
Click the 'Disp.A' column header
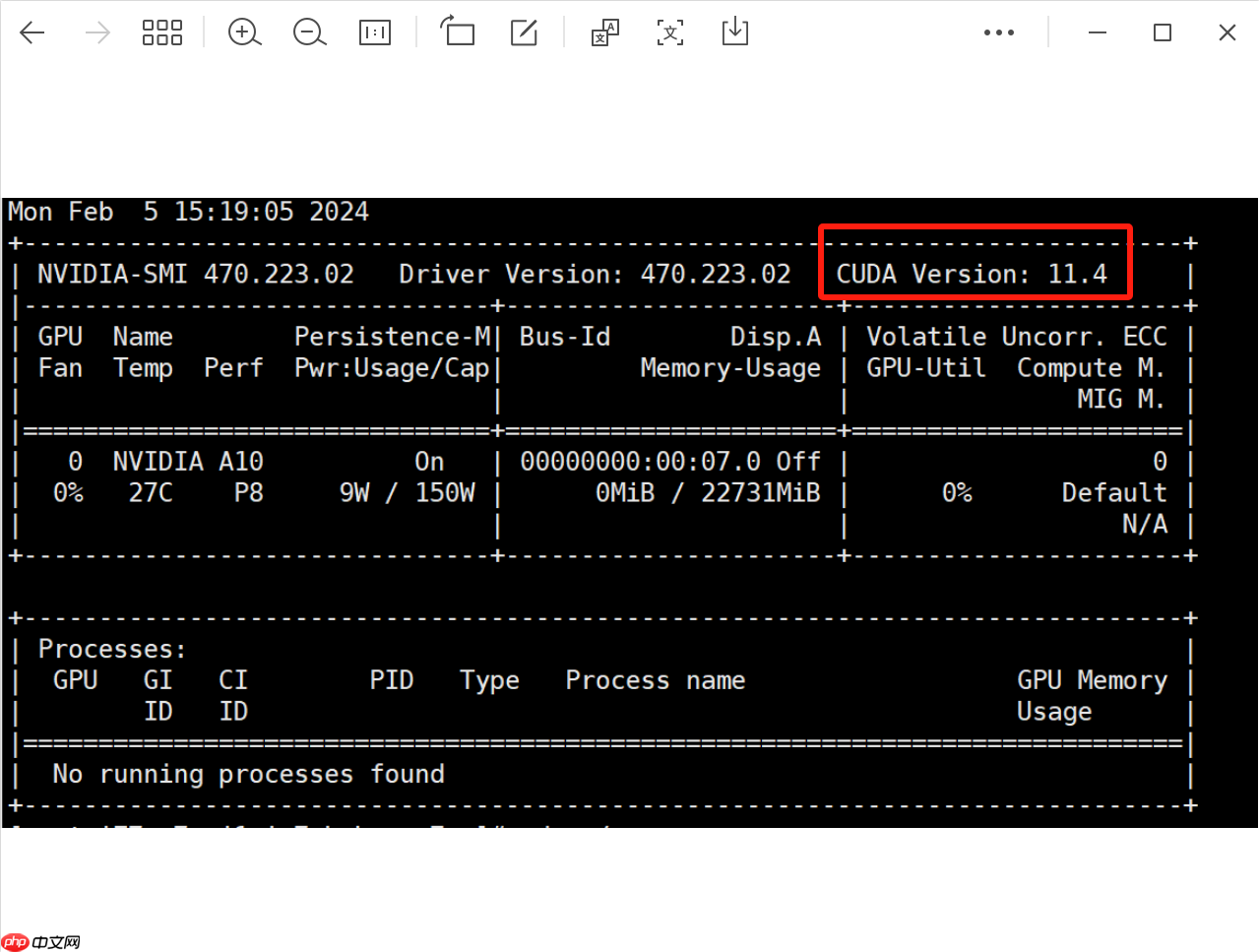pyautogui.click(x=776, y=337)
